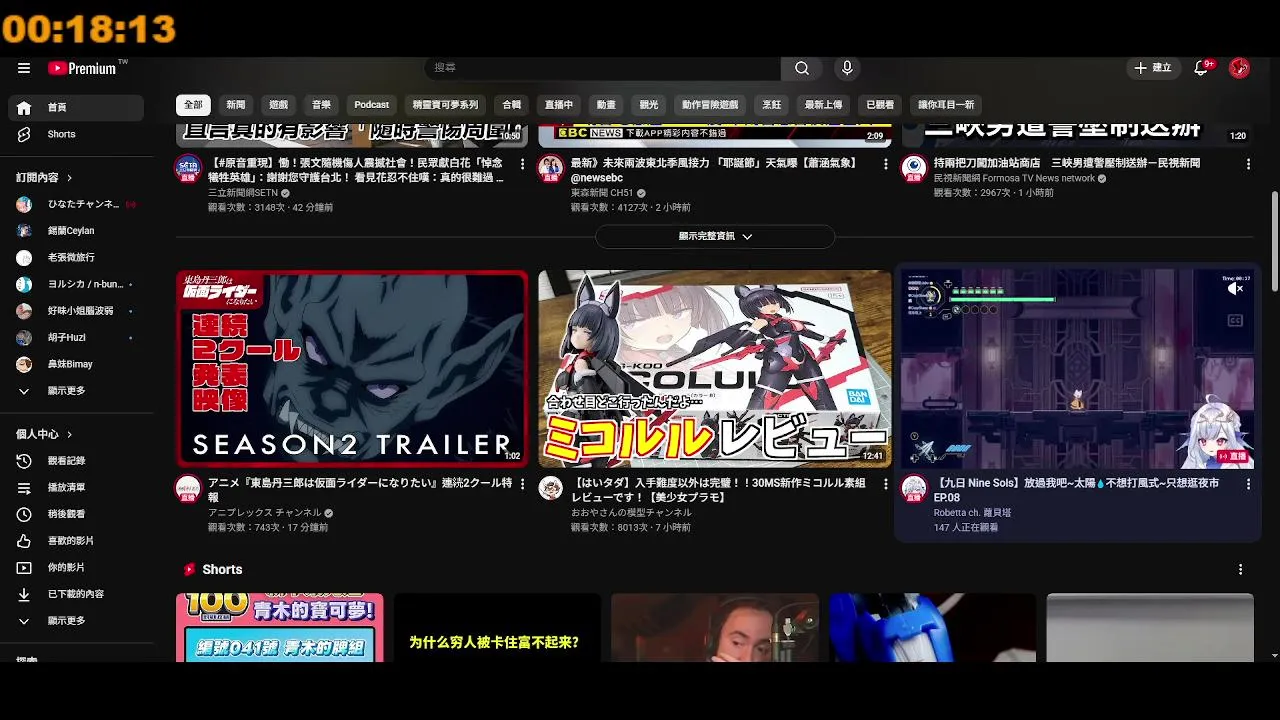
Task: Open 東森新聞 channel avatar
Action: [x=550, y=168]
